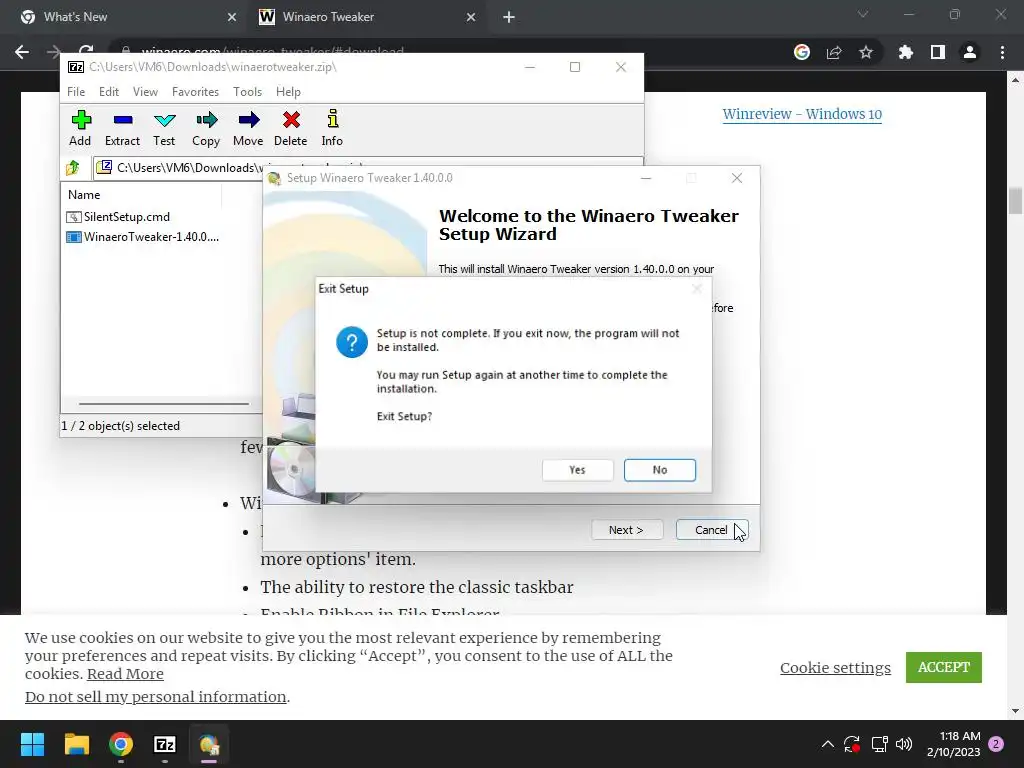The height and width of the screenshot is (768, 1024).
Task: Open View menu in 7-Zip
Action: coord(145,91)
